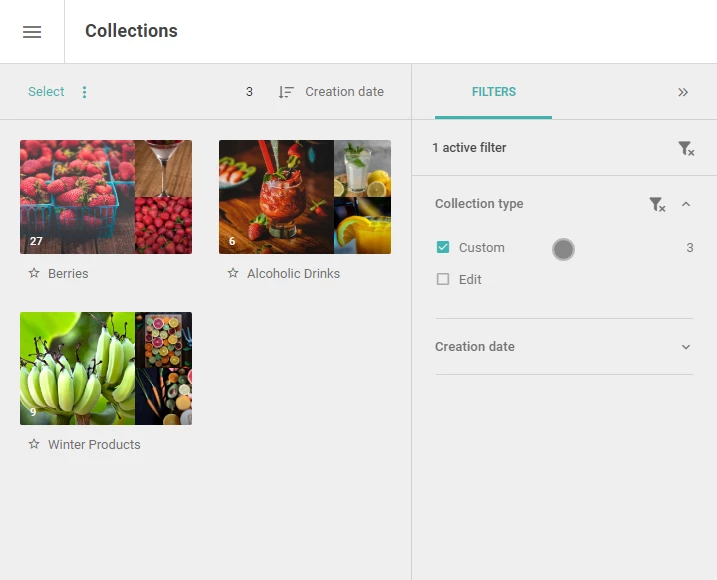
Task: Toggle sort order icon beside Creation date
Action: pos(286,92)
